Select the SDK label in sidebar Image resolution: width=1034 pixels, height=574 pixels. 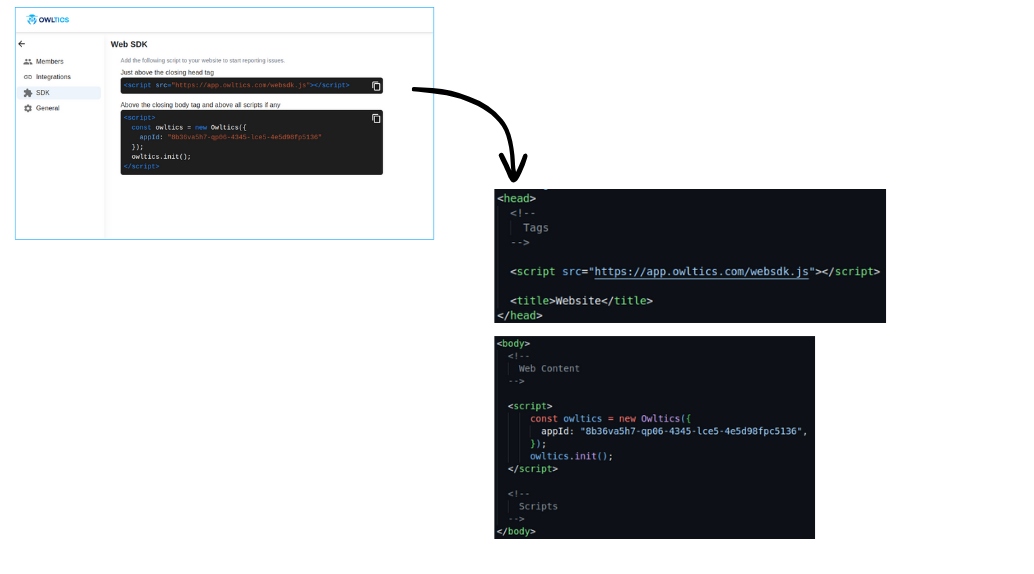click(43, 93)
